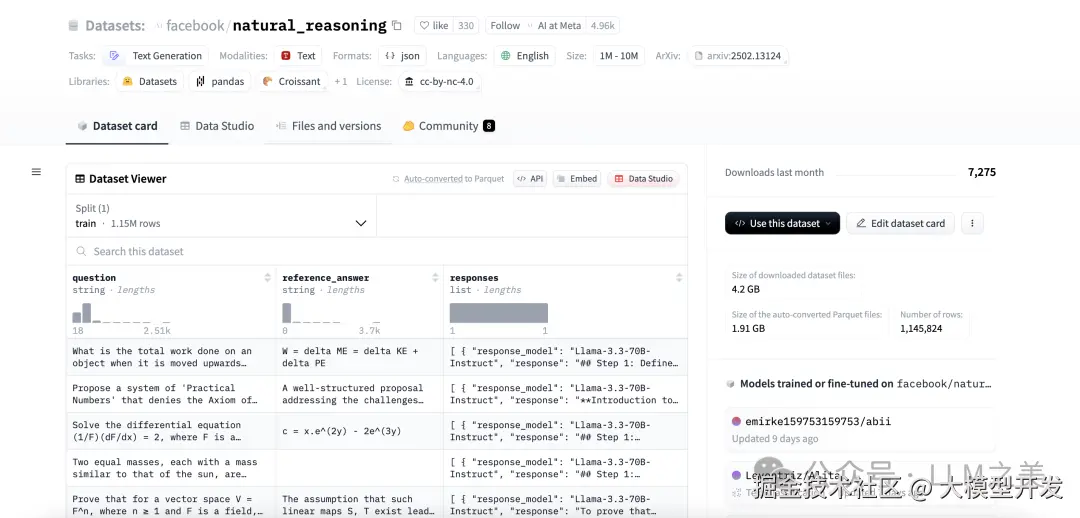Open the table of contents hamburger icon

(37, 172)
